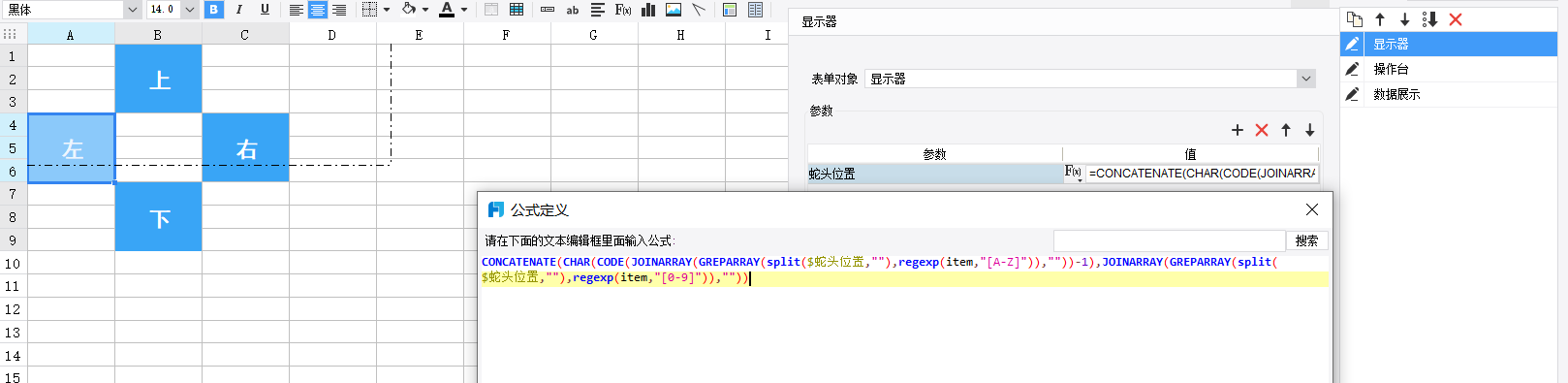
Task: Click the 值 column header
Action: [1190, 154]
